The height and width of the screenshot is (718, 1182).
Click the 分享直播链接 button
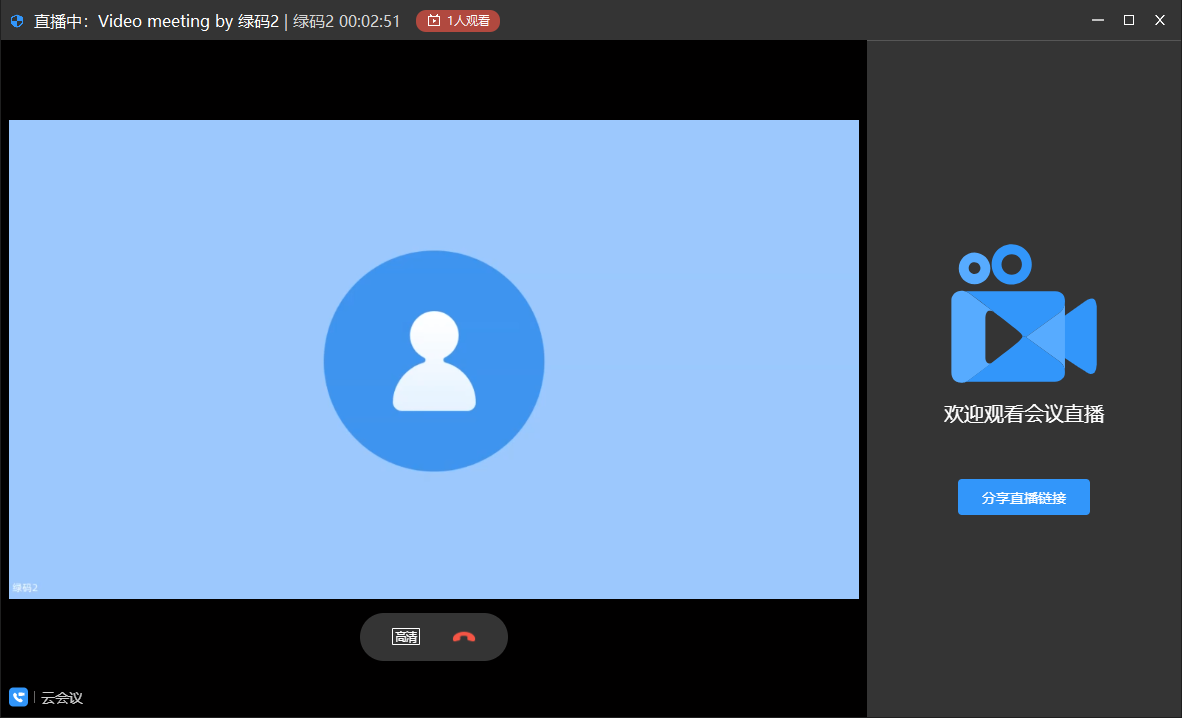[1023, 497]
